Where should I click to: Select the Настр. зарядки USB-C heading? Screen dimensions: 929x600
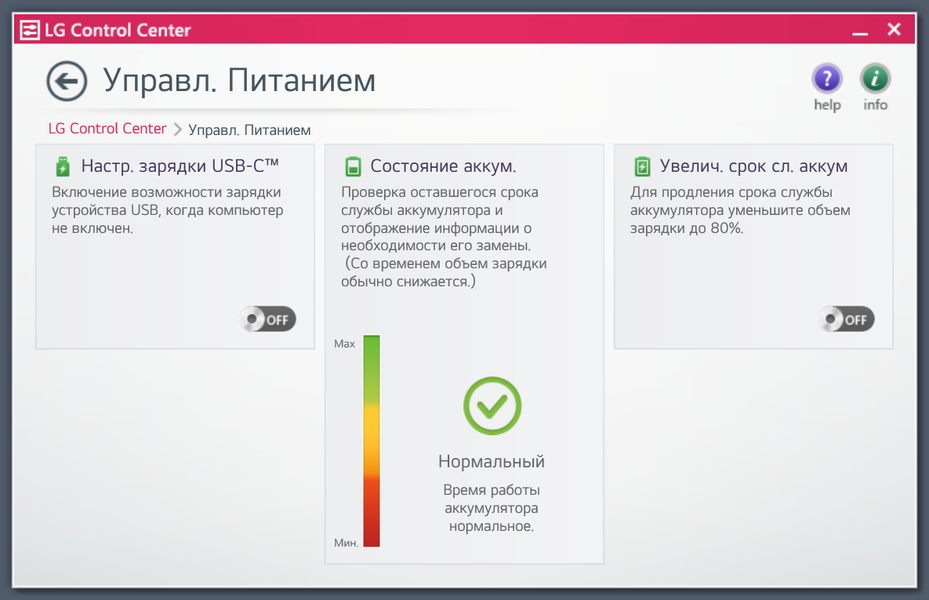coord(180,166)
